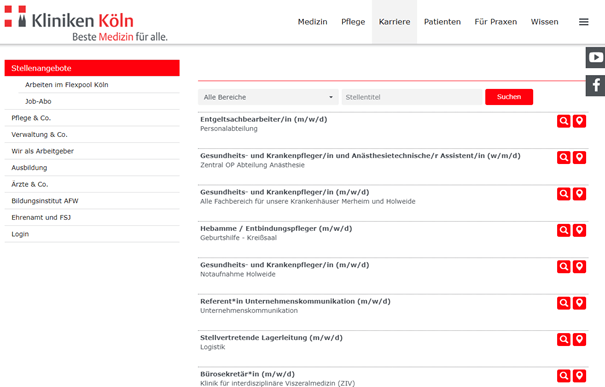Click location pin for Anästhesietechnische/r Assistent/in job
The height and width of the screenshot is (387, 605).
(x=579, y=157)
